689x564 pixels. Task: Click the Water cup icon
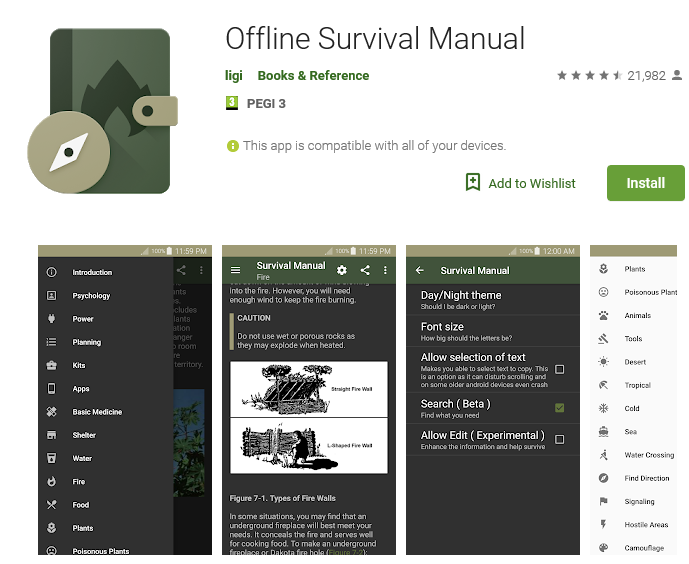(51, 458)
